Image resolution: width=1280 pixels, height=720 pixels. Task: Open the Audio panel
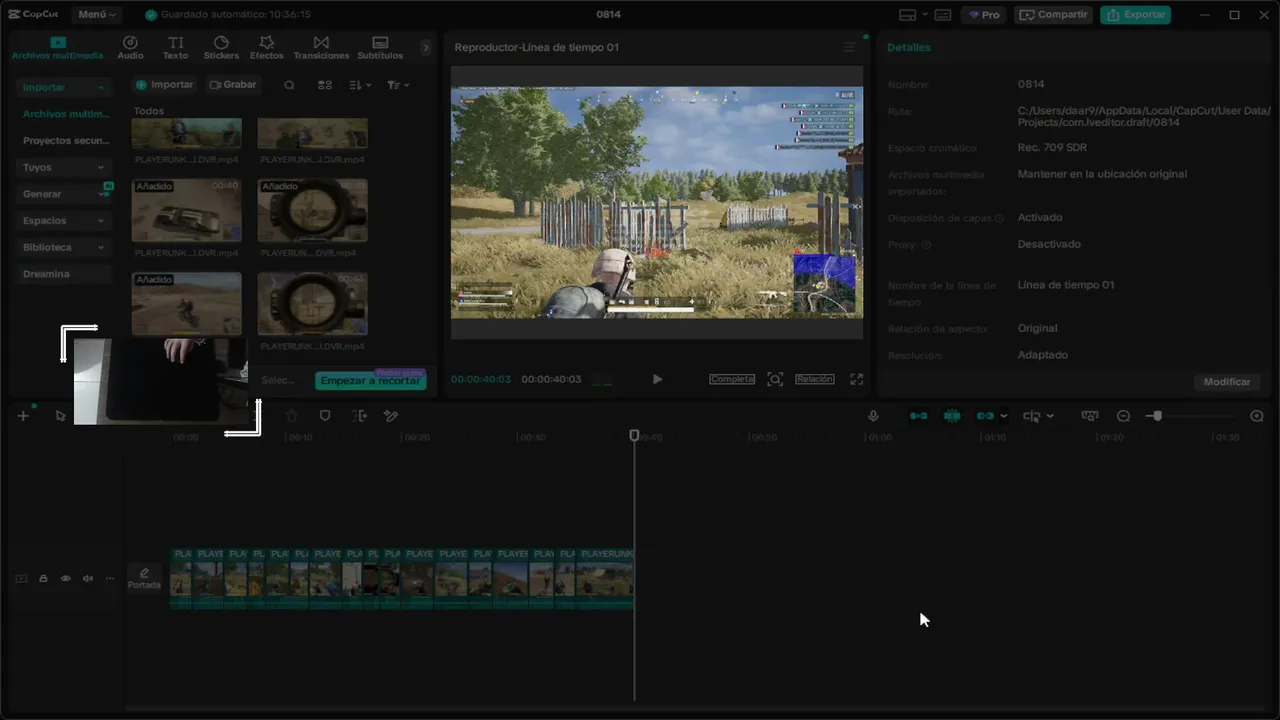point(130,48)
